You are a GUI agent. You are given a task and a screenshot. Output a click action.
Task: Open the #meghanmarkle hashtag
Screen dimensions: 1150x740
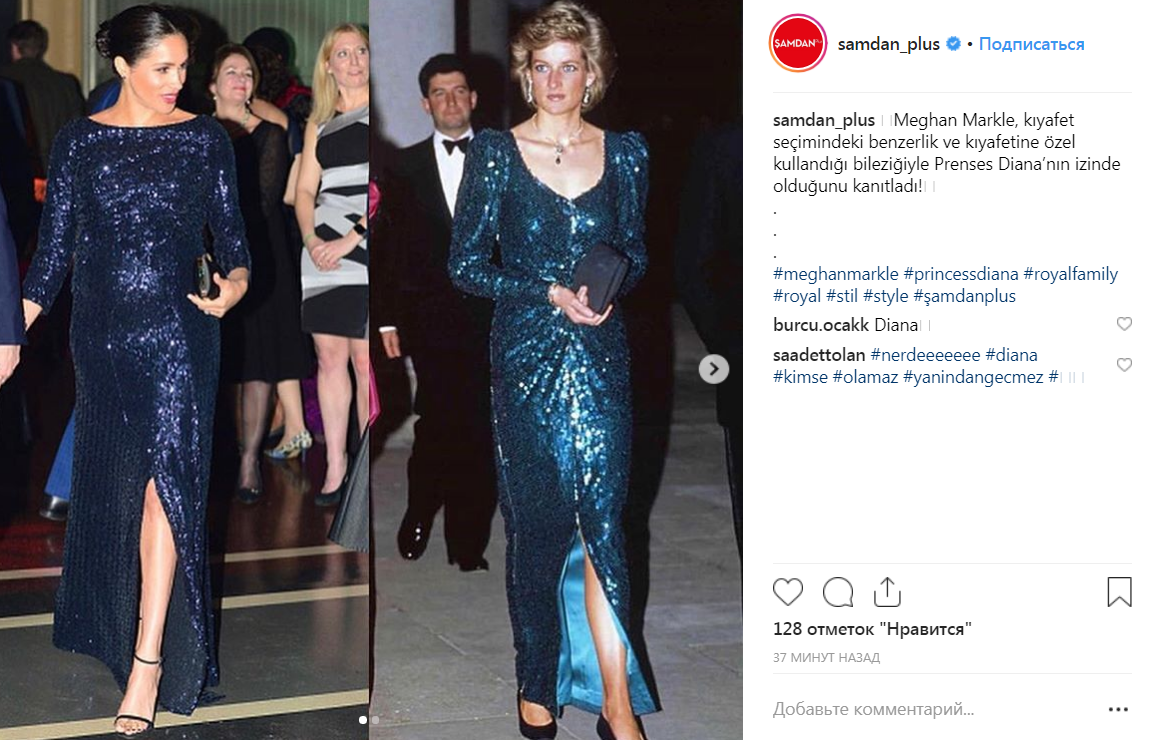835,274
